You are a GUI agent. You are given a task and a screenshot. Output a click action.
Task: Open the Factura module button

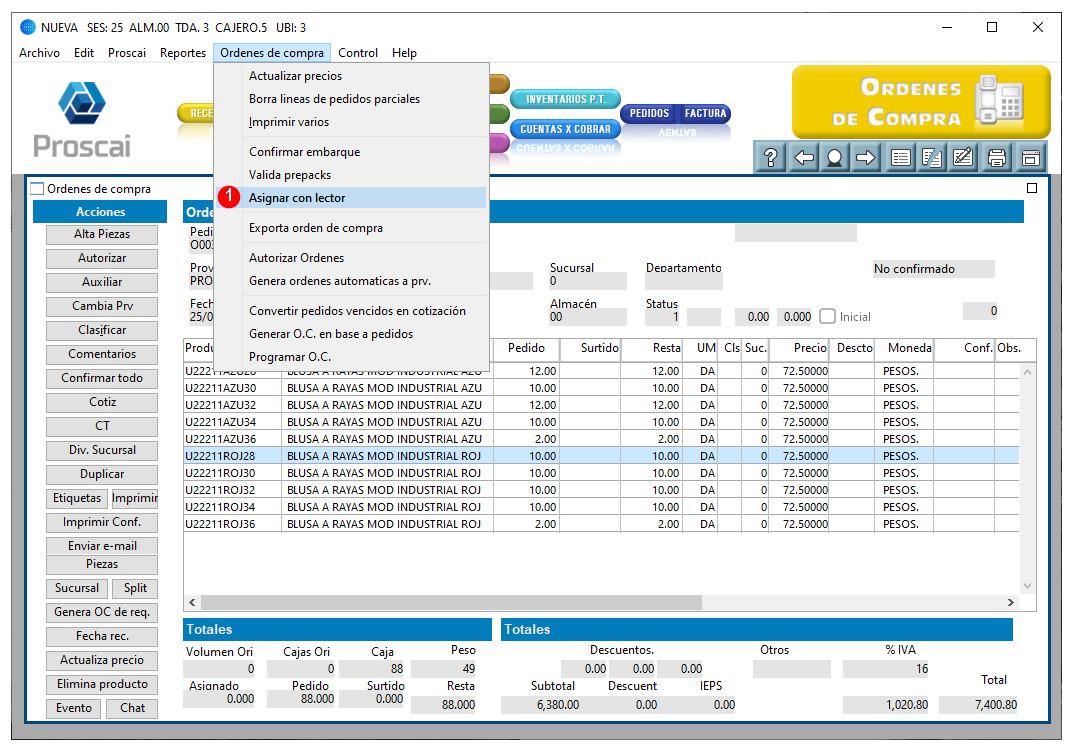pyautogui.click(x=705, y=113)
